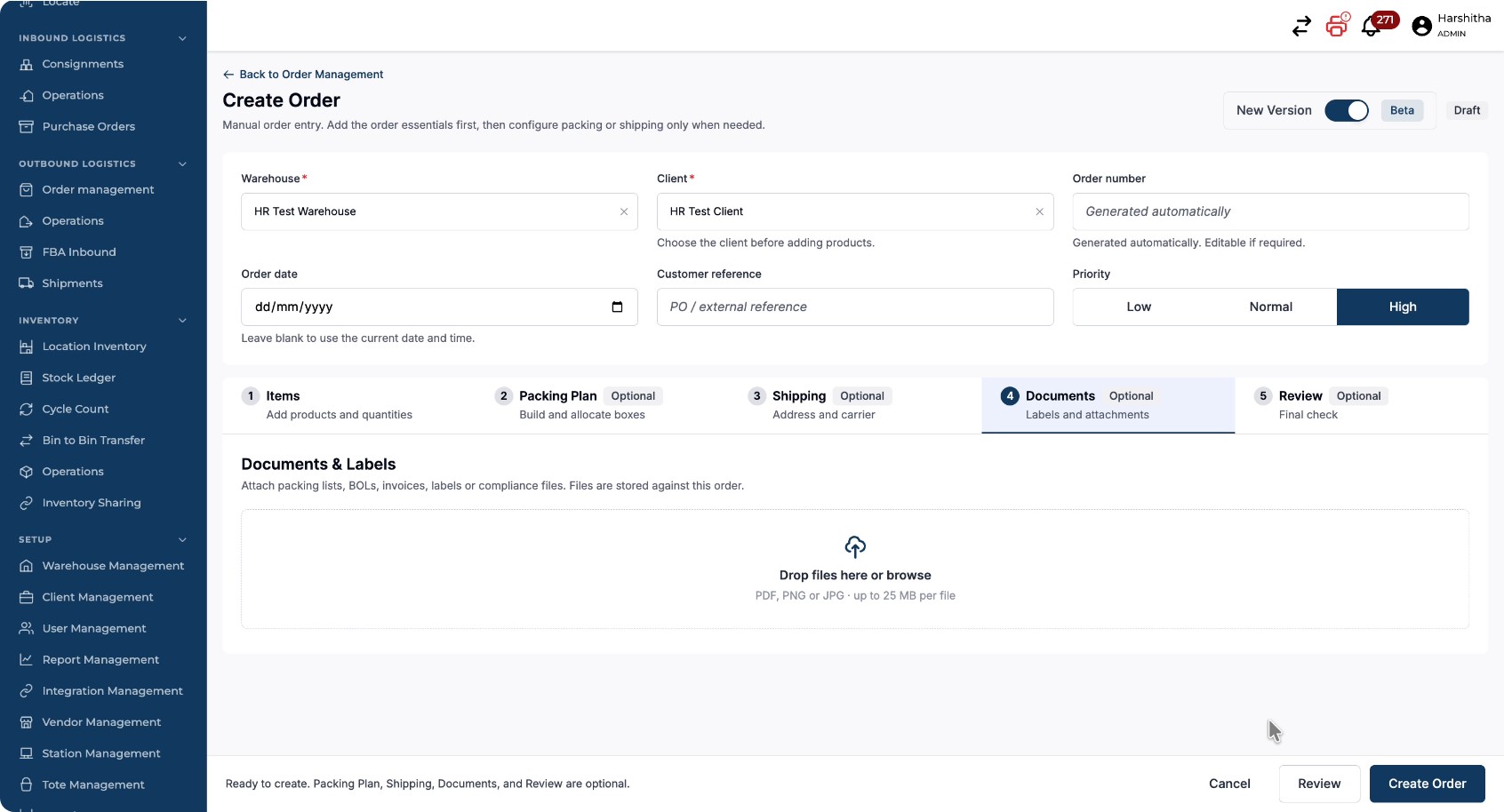Image resolution: width=1504 pixels, height=812 pixels.
Task: Collapse the Outbound Logistics section
Action: point(182,163)
